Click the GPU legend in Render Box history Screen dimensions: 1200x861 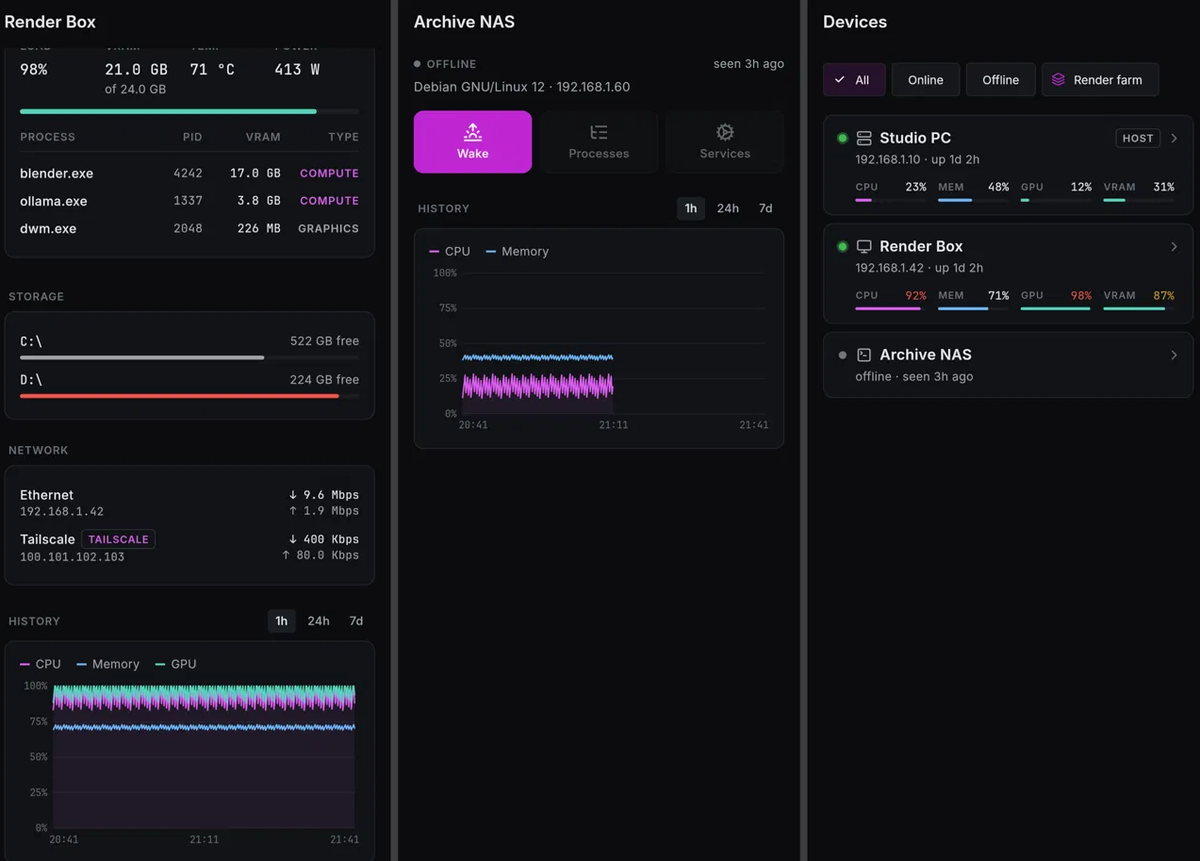(x=176, y=664)
